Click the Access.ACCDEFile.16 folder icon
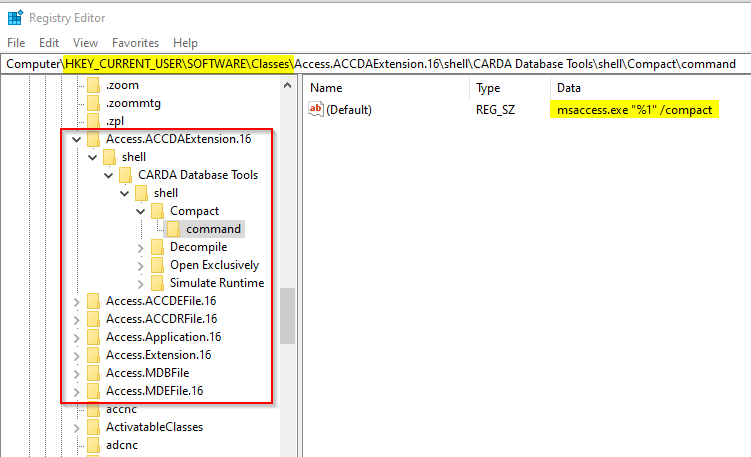This screenshot has height=457, width=751. click(93, 301)
